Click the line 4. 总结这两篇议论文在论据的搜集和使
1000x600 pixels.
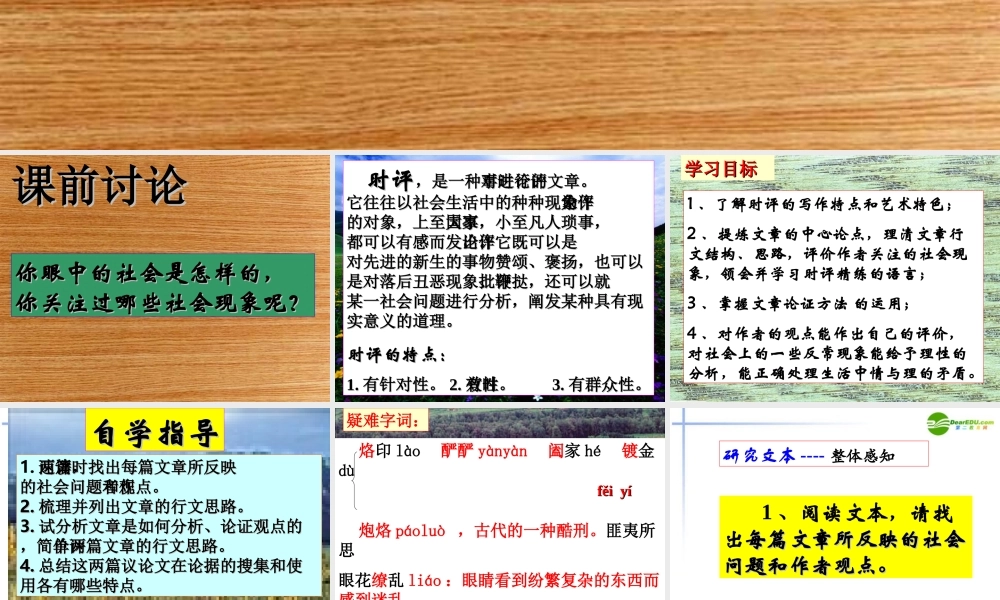tap(161, 566)
